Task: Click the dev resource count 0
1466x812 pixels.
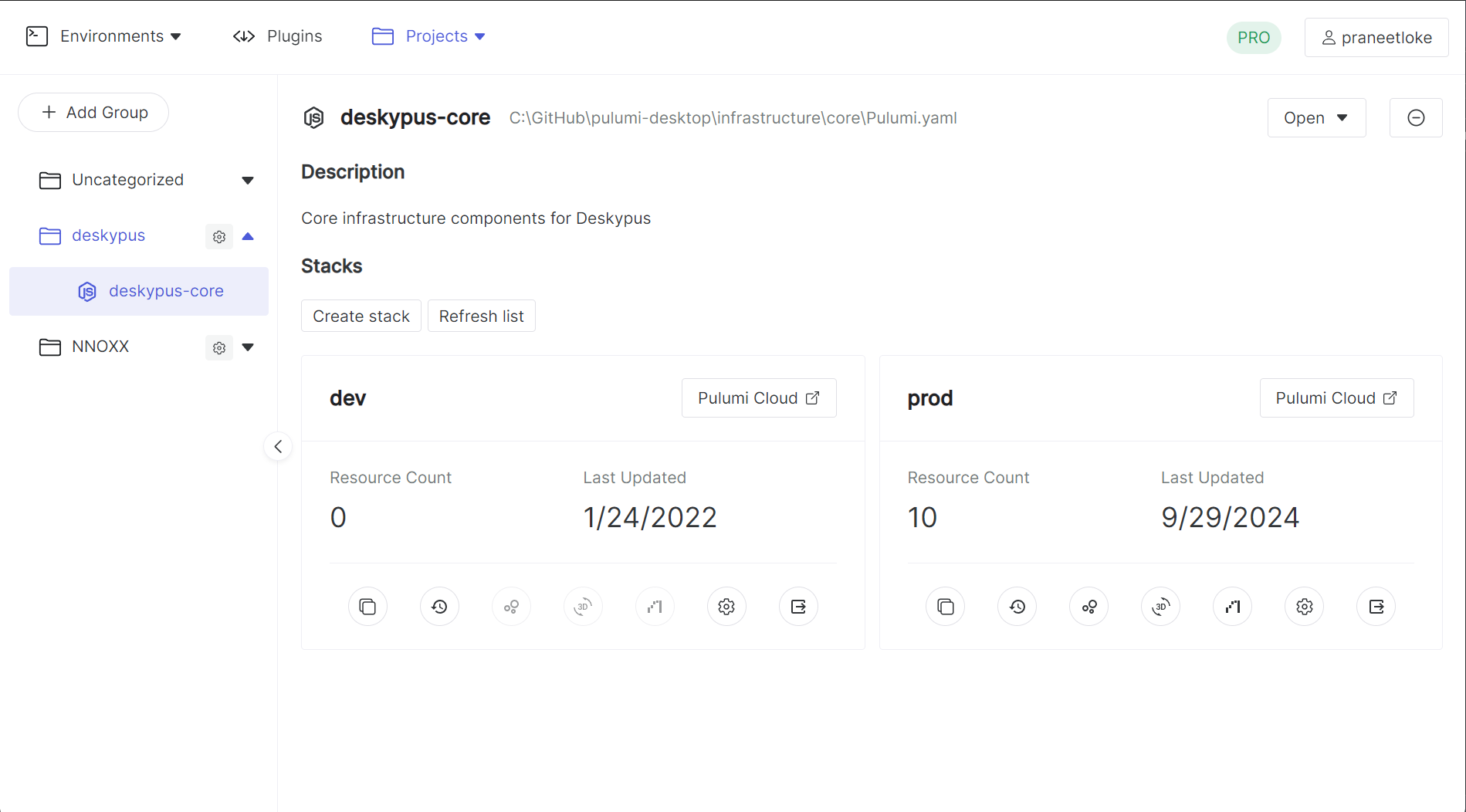Action: (x=338, y=517)
